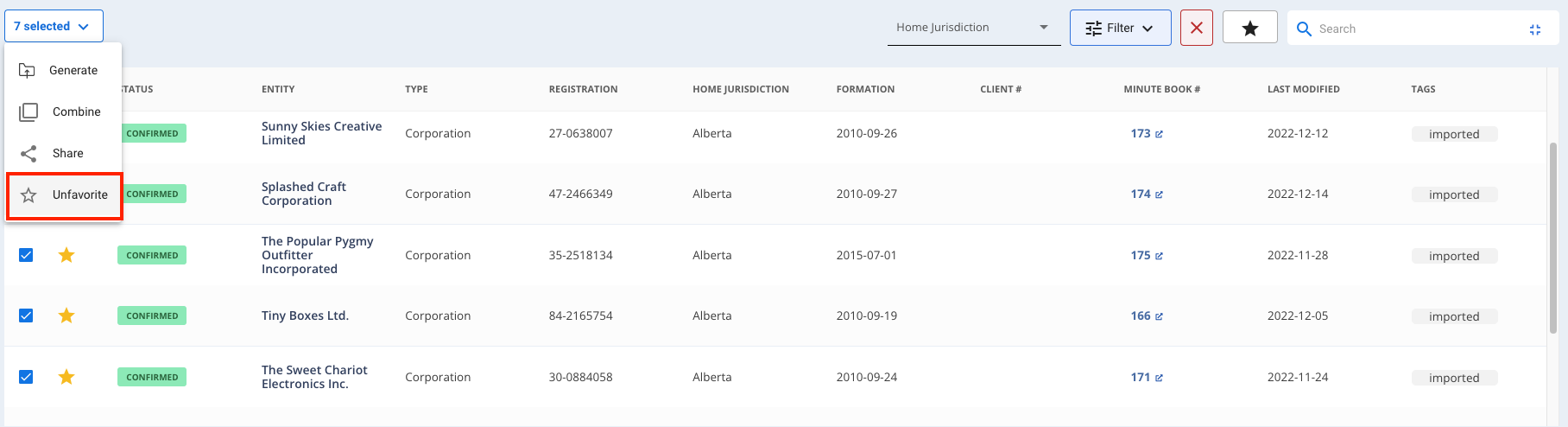This screenshot has height=427, width=1568.
Task: Toggle the favorites star filter button
Action: [1249, 28]
